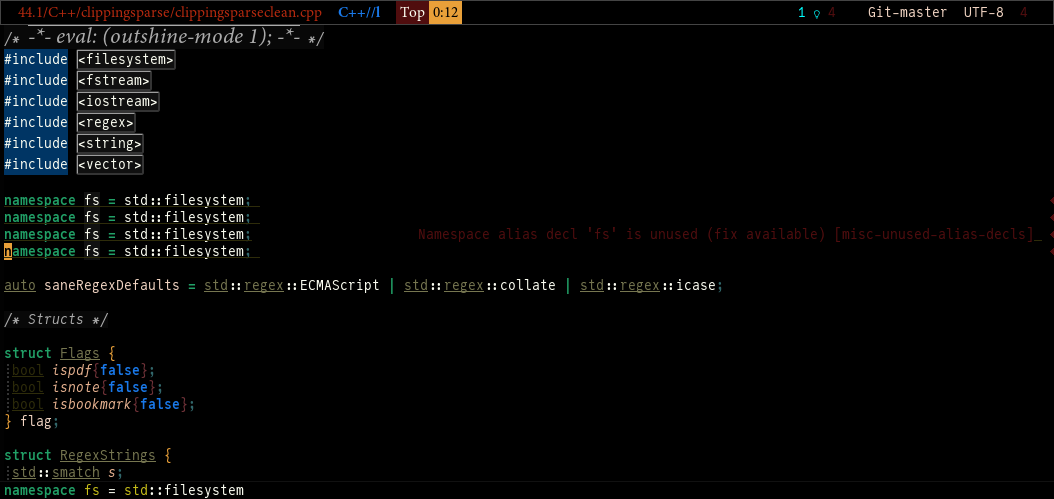Viewport: 1054px width, 499px height.
Task: Click the ECMAScript identifier
Action: pyautogui.click(x=339, y=285)
